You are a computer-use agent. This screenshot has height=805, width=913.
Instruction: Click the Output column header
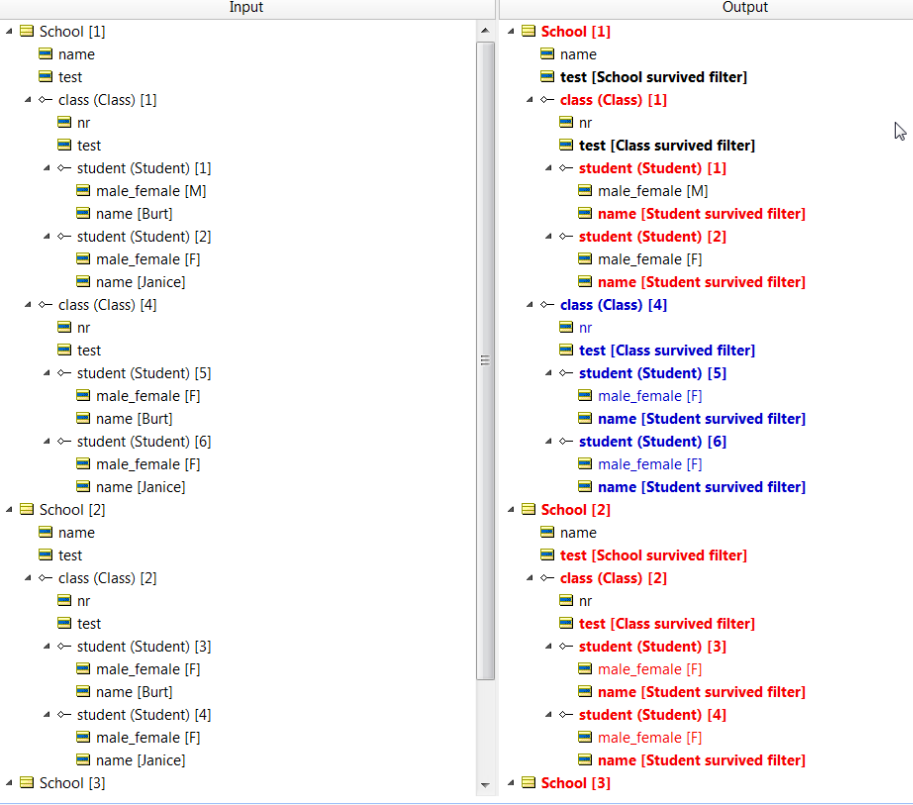click(706, 8)
